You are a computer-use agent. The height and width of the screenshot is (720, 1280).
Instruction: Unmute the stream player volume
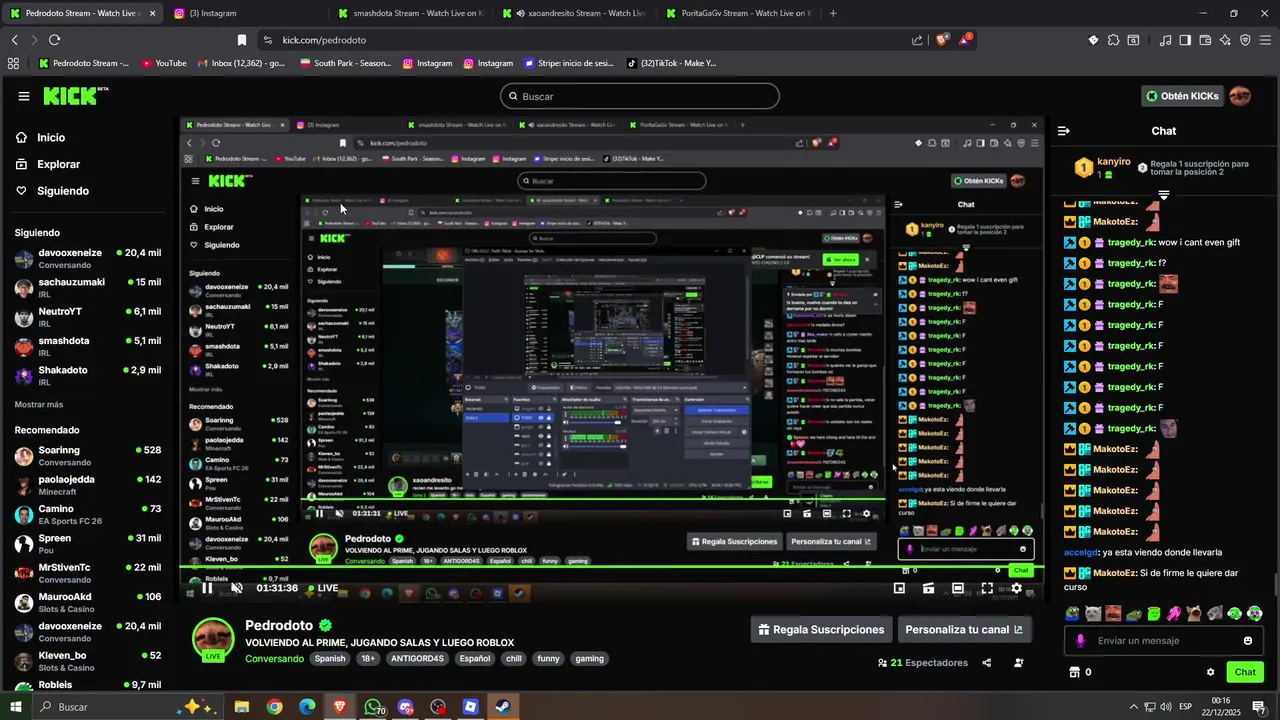(236, 588)
